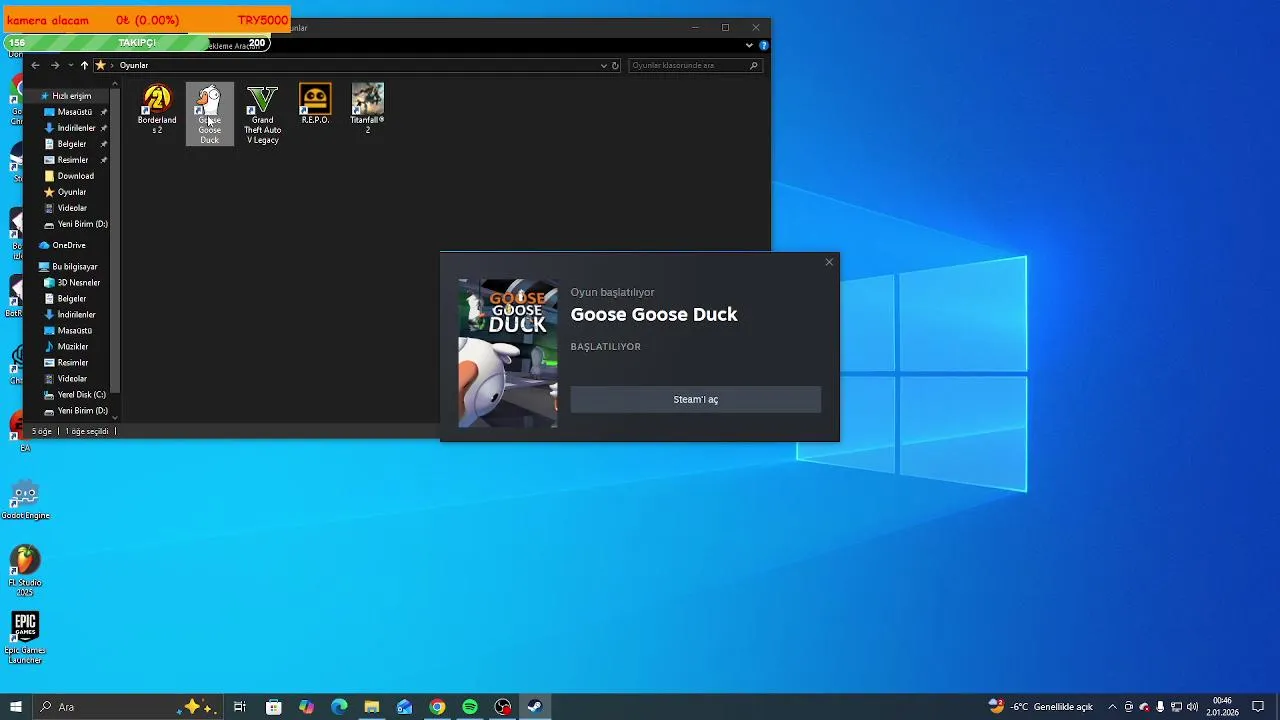The width and height of the screenshot is (1280, 720).
Task: Click the navigation pane scroll-down arrow
Action: tap(116, 417)
